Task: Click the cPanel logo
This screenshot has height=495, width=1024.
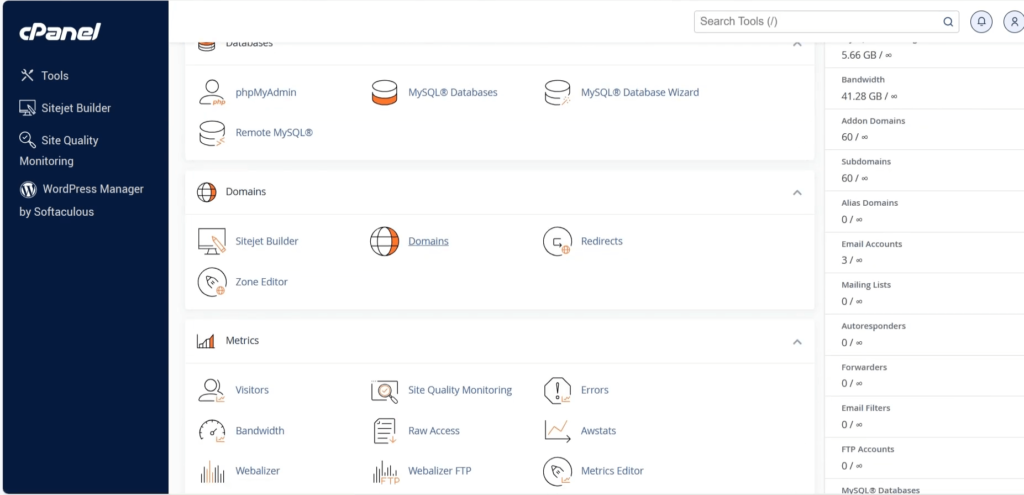Action: click(60, 31)
